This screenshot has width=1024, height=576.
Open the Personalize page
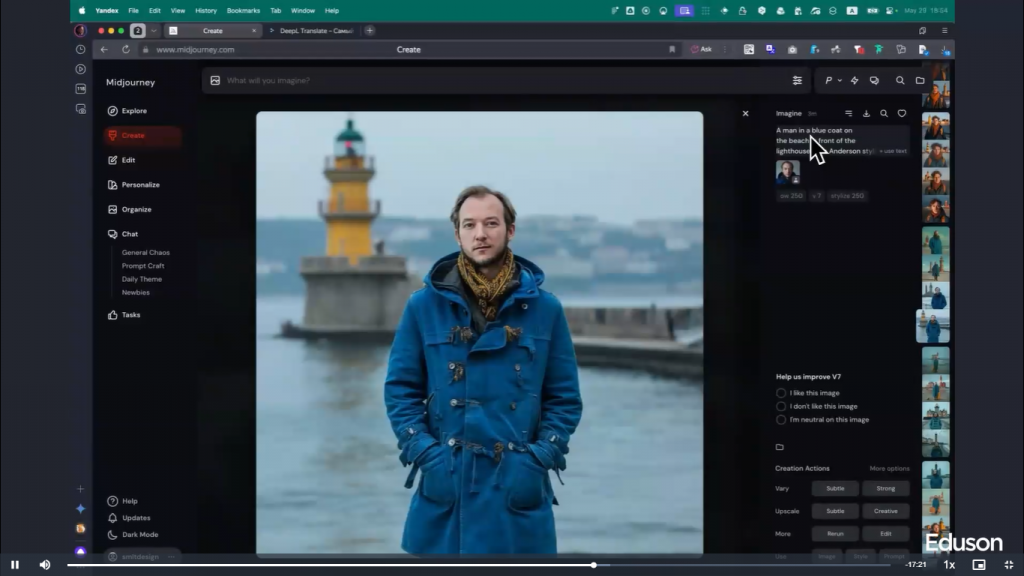[x=134, y=185]
